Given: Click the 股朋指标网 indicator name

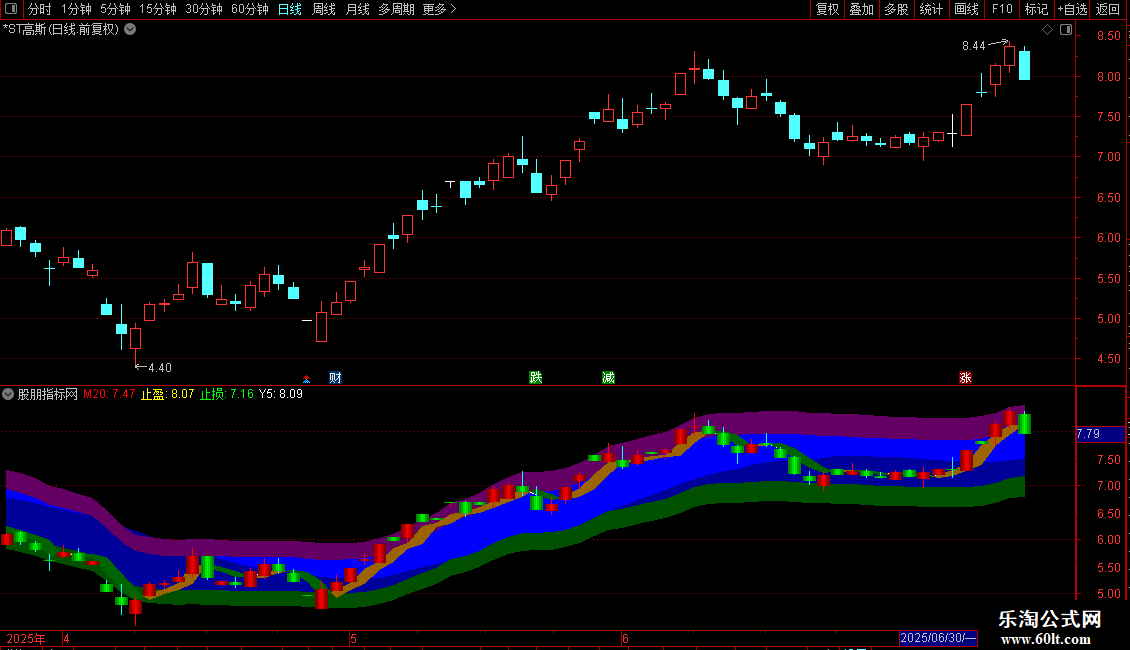Looking at the screenshot, I should click(x=48, y=394).
